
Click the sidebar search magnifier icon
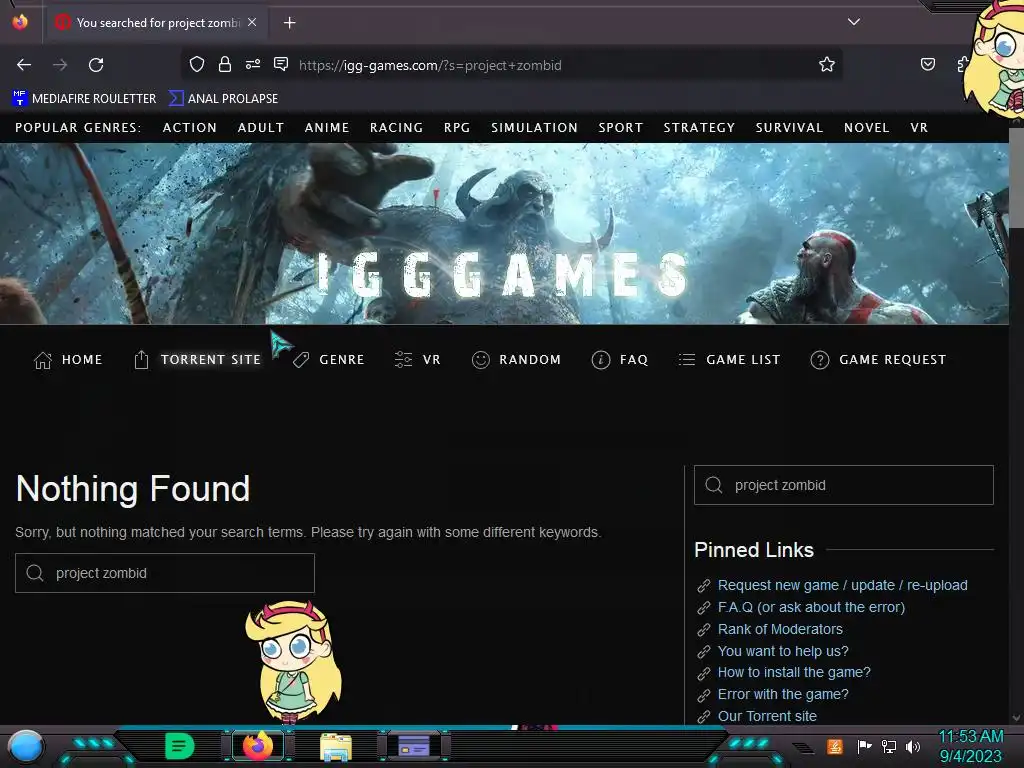714,485
